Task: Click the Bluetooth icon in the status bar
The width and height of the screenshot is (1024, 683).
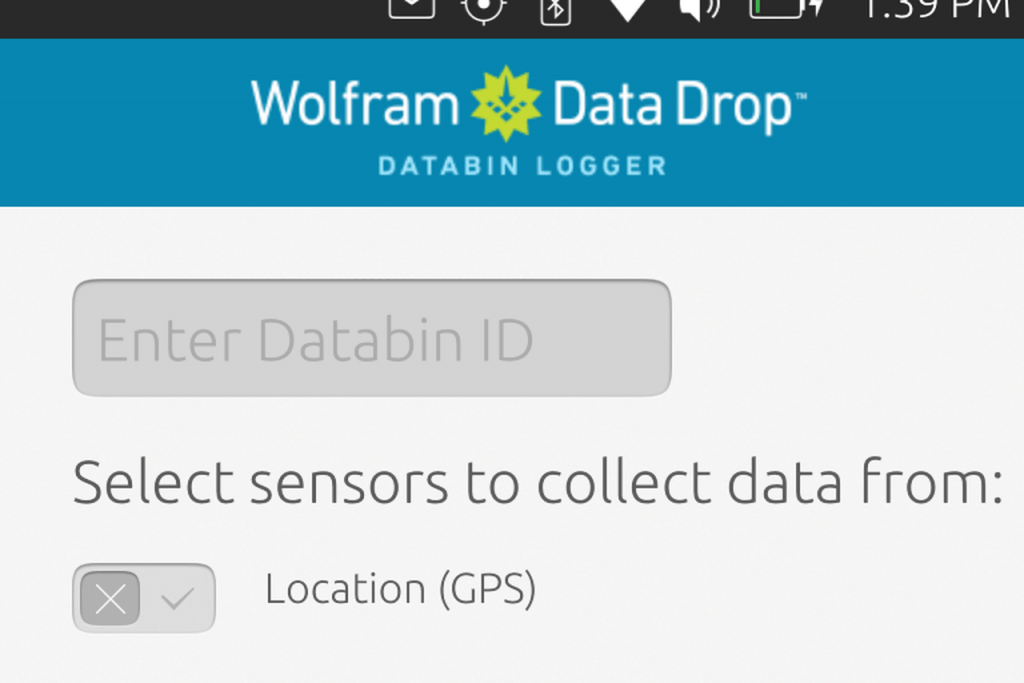Action: tap(554, 12)
